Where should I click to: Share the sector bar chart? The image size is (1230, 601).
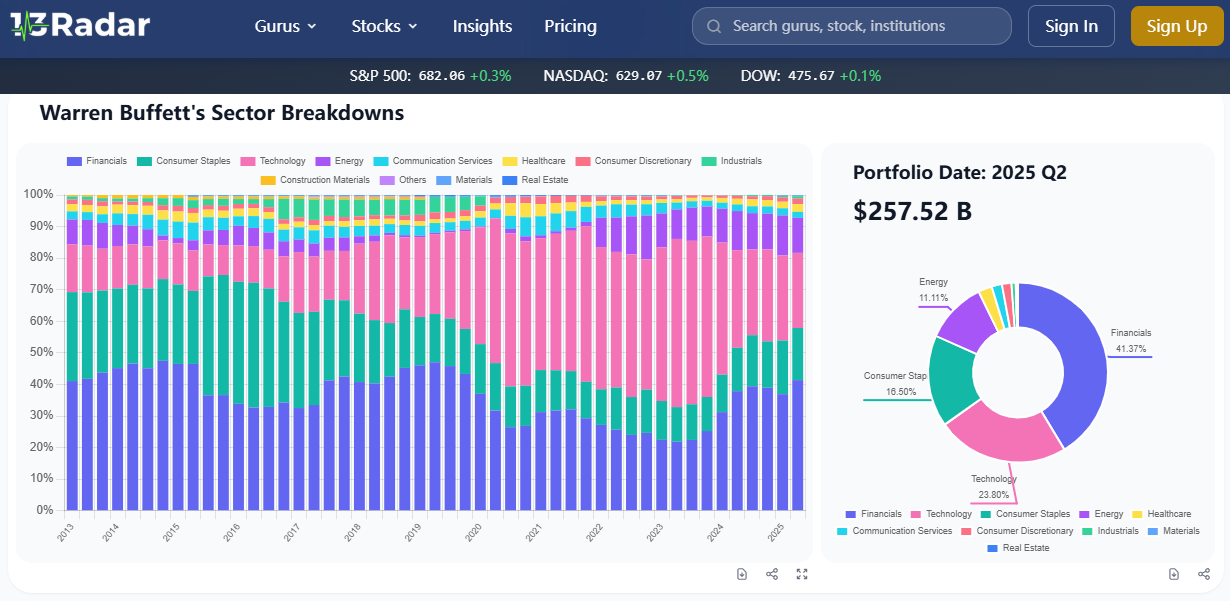point(772,574)
